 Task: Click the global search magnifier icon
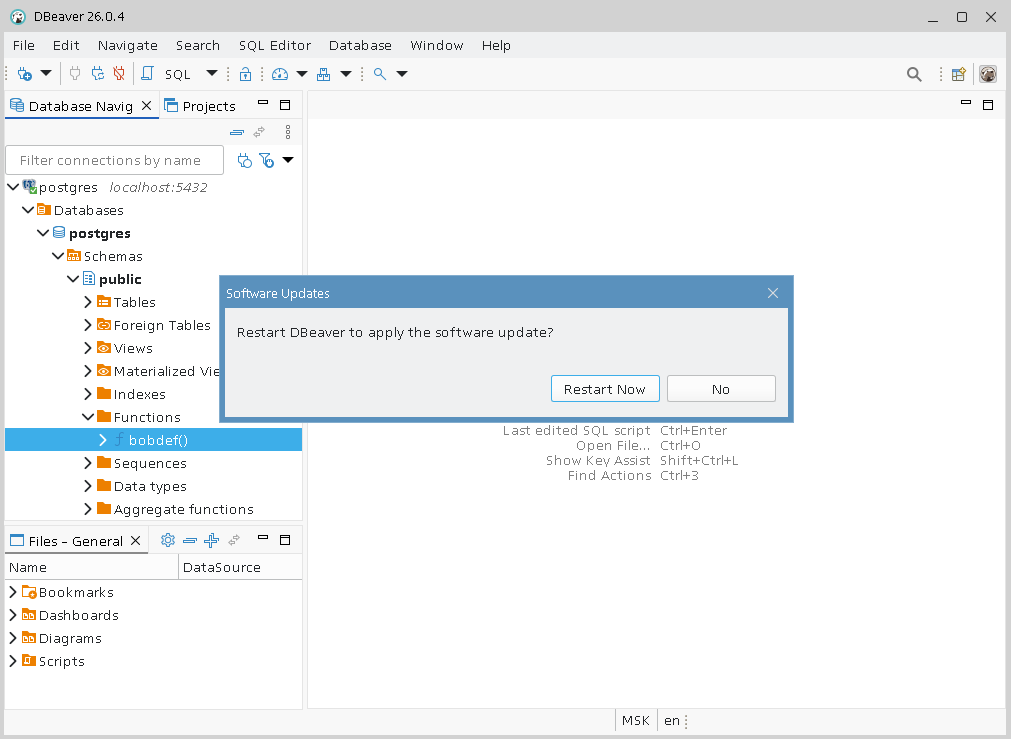914,74
